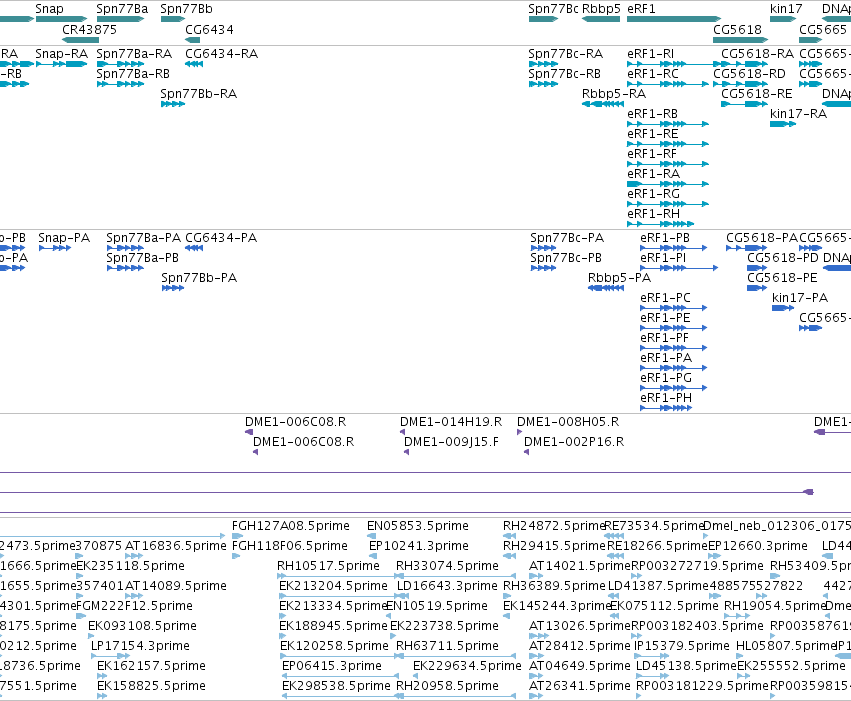Open the Rbbp5-RA transcript label
This screenshot has height=701, width=851.
pyautogui.click(x=614, y=94)
